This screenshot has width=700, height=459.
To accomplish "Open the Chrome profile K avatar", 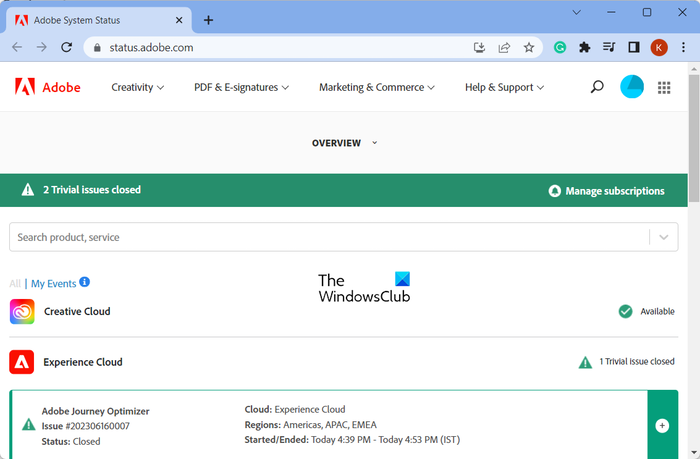I will (x=659, y=47).
